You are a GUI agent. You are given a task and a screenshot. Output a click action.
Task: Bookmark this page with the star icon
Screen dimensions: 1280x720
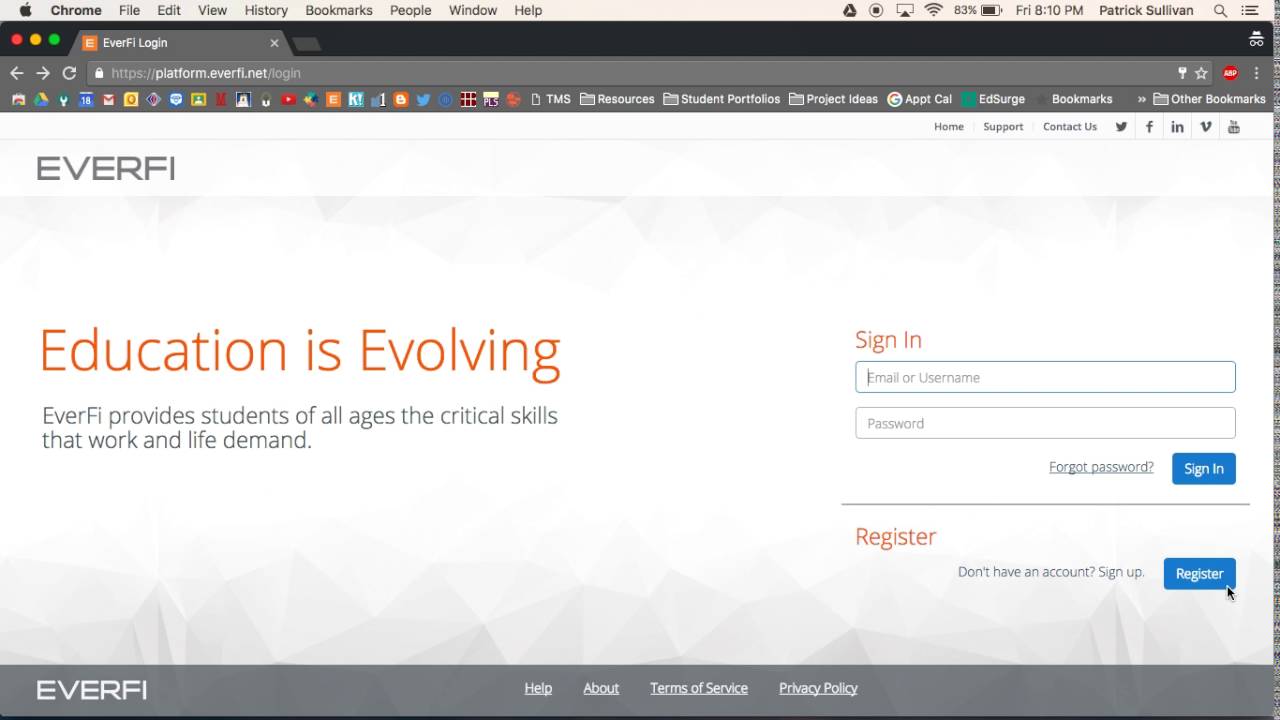tap(1201, 73)
